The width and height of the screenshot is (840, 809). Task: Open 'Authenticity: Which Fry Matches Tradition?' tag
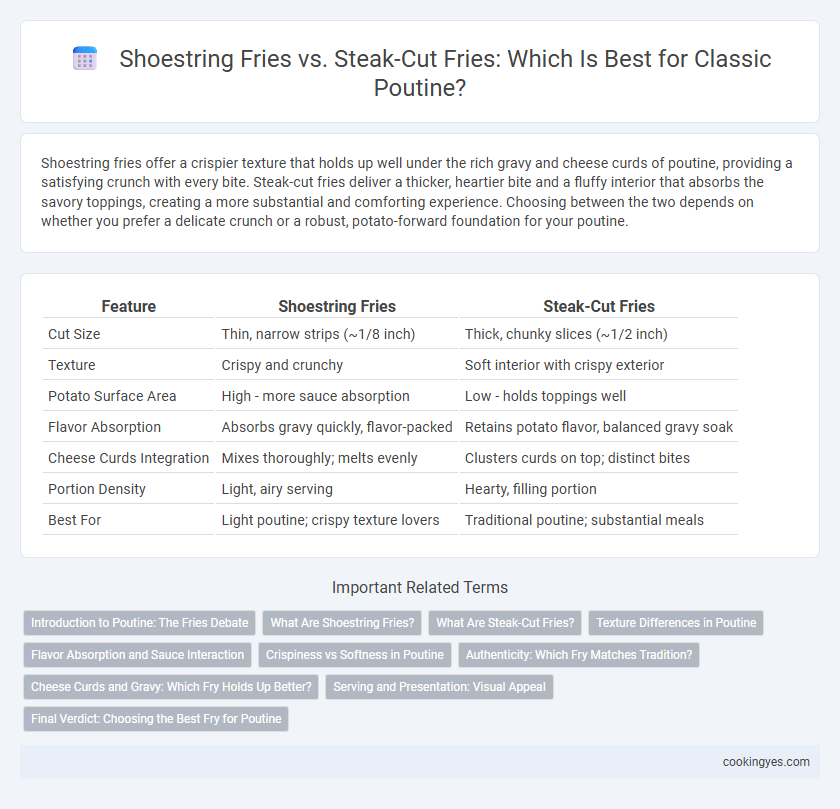click(579, 655)
